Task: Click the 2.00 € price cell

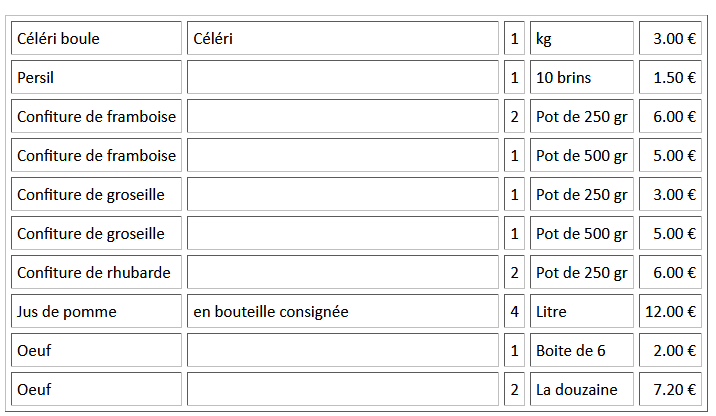Action: click(670, 351)
